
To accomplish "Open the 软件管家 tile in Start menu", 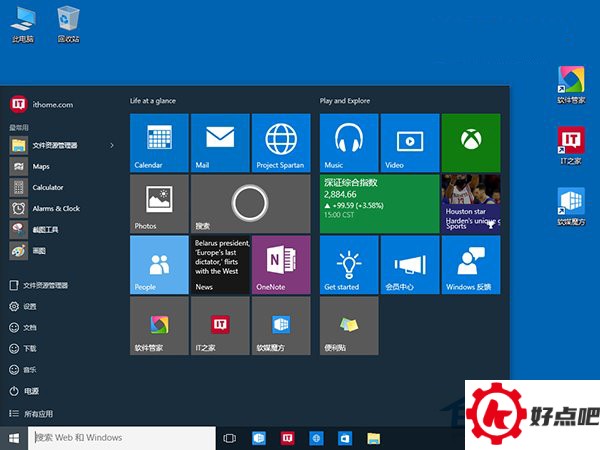I will [x=159, y=326].
